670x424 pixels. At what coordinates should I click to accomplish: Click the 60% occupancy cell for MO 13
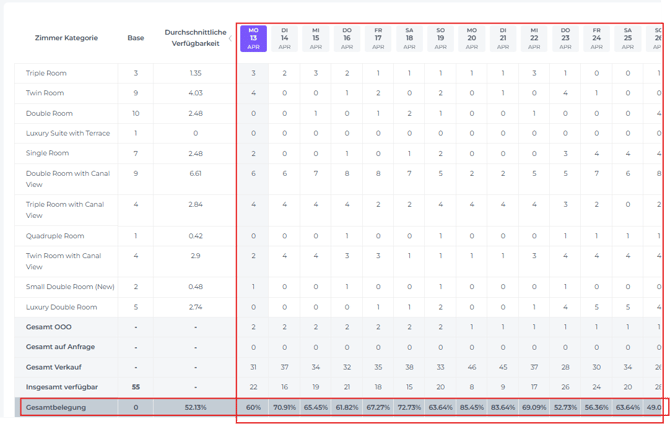click(x=253, y=407)
